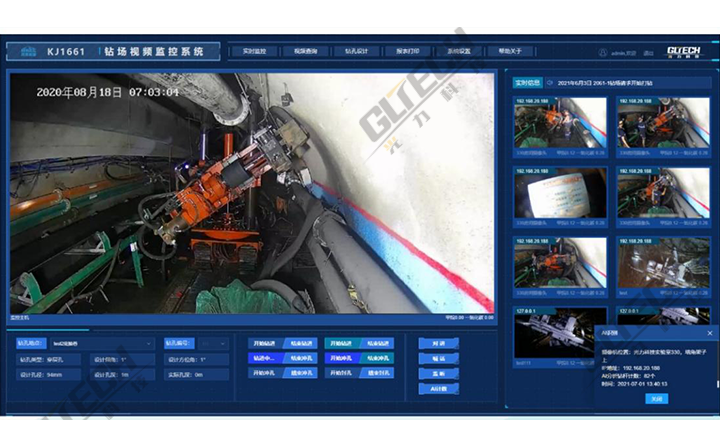Click the 钻孔编号 label
Image resolution: width=720 pixels, height=446 pixels.
tap(180, 343)
